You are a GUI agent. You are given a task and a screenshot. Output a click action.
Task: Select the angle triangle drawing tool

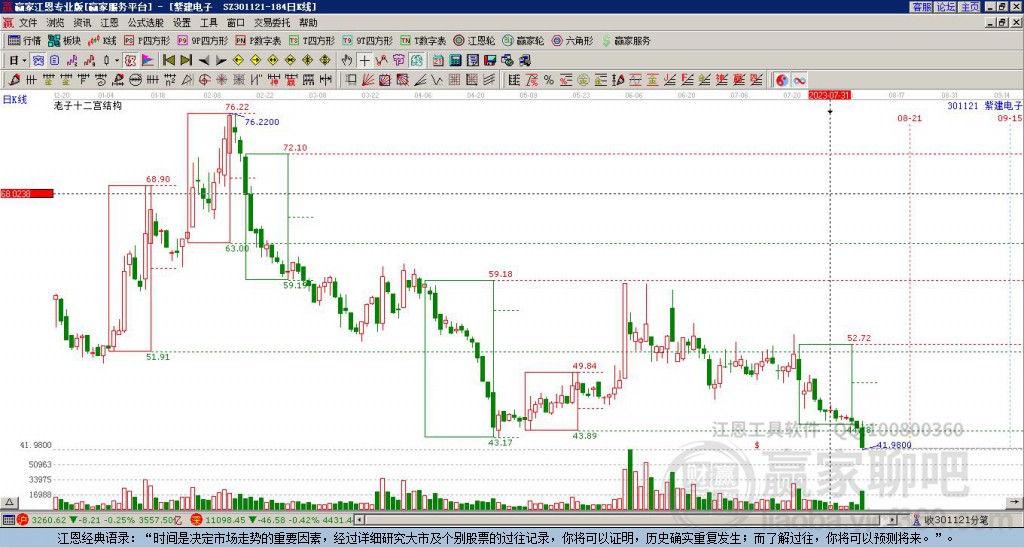click(x=187, y=80)
